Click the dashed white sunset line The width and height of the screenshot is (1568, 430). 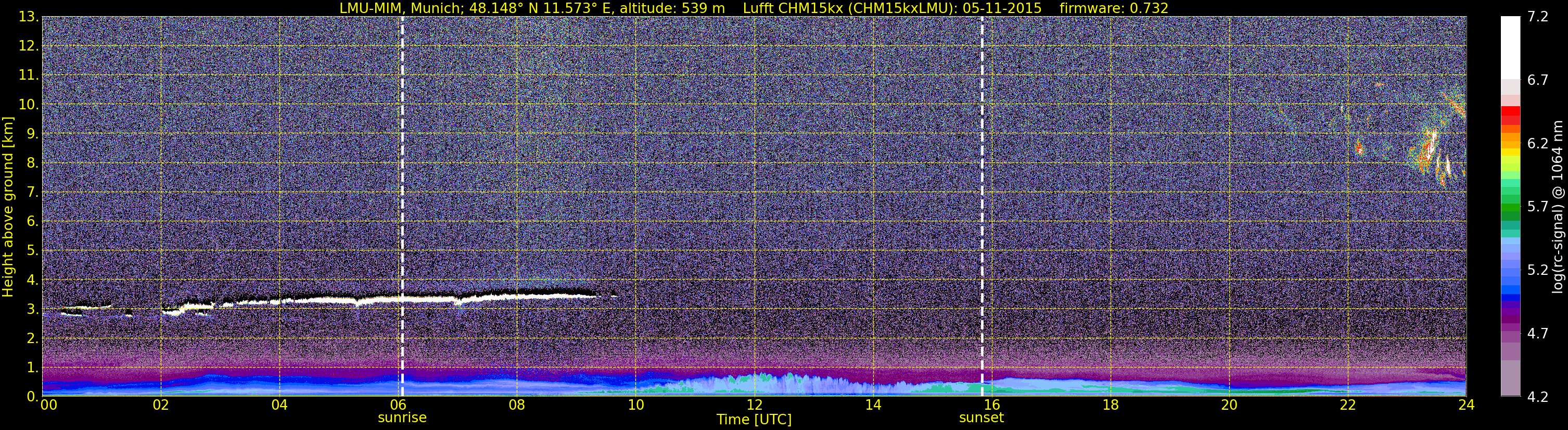pyautogui.click(x=983, y=207)
